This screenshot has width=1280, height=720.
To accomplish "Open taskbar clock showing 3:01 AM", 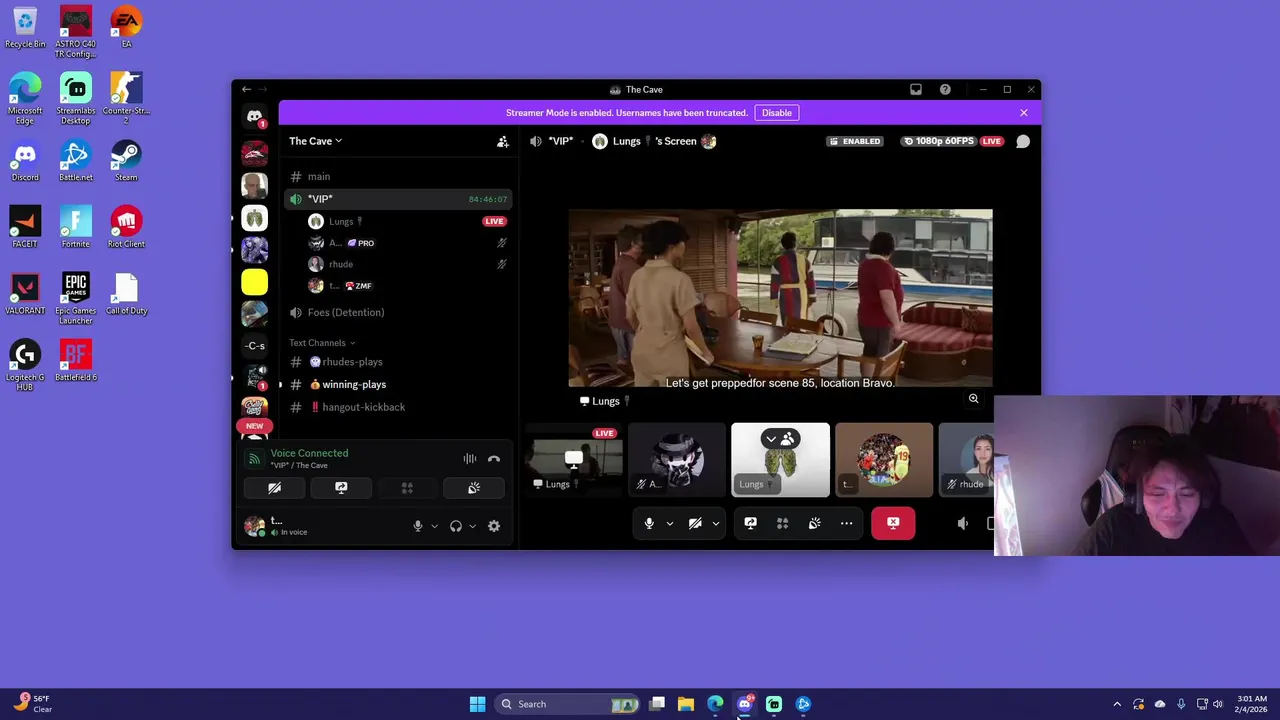I will click(1252, 704).
